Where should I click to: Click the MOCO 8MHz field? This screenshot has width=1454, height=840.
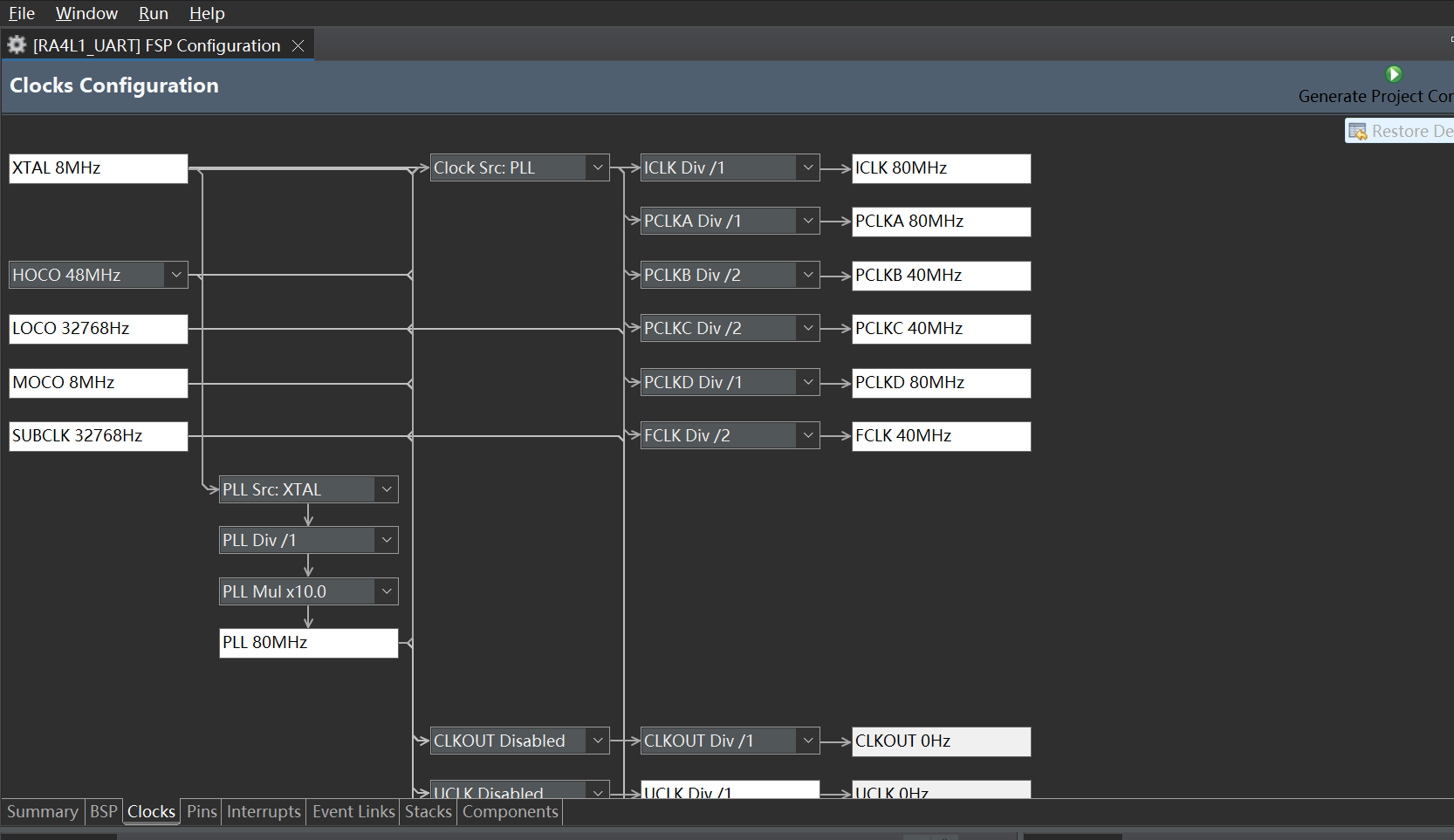99,383
